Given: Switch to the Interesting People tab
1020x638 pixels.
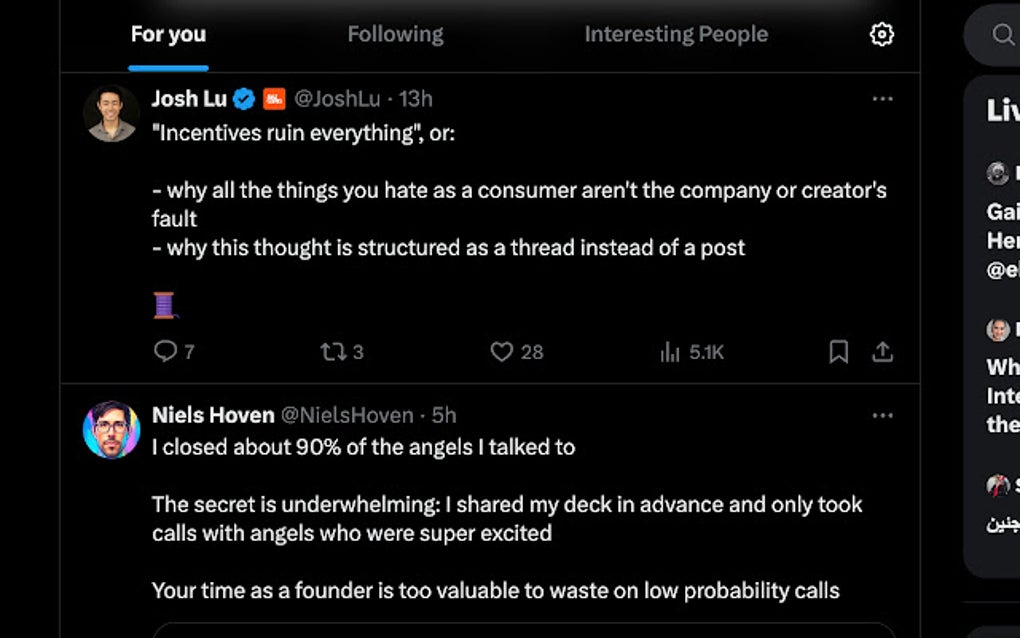Looking at the screenshot, I should point(676,34).
